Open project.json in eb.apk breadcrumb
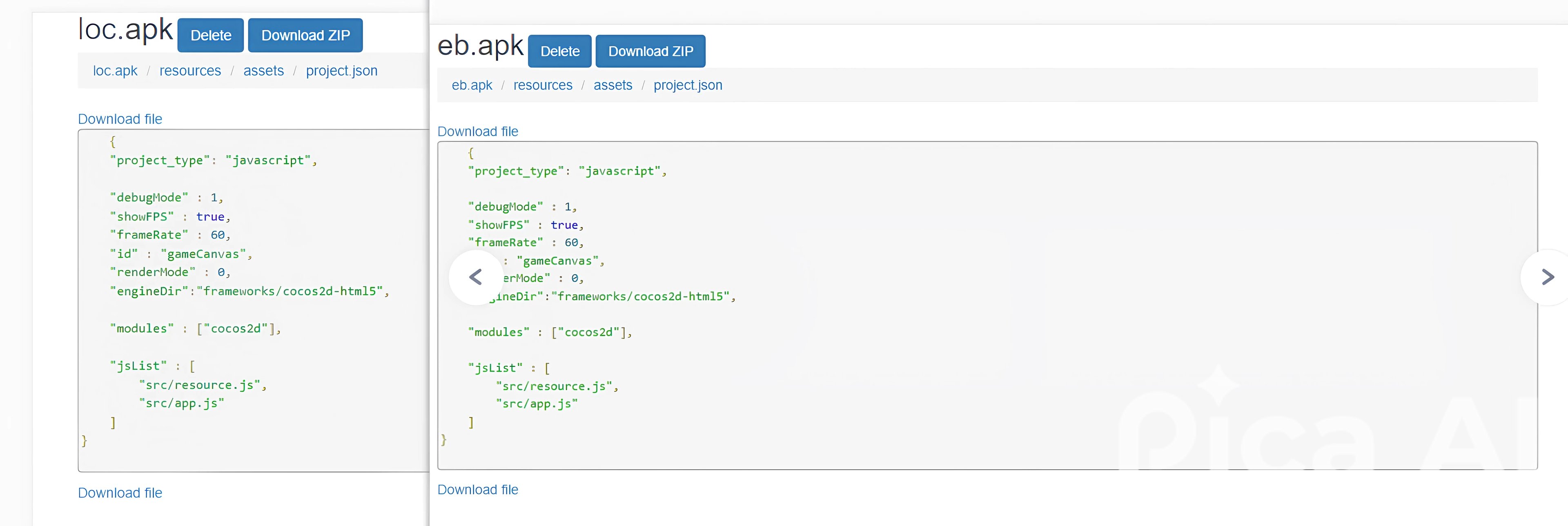Screen dimensions: 1568x526 tap(688, 85)
